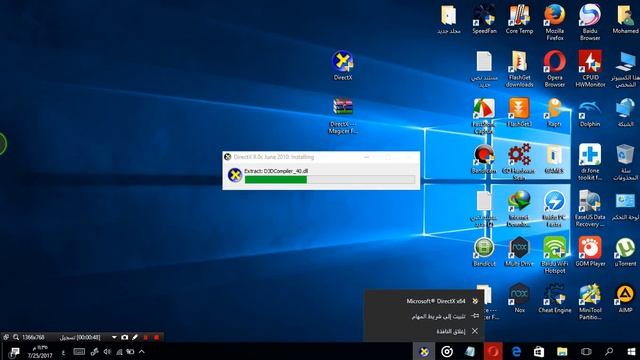Show hidden system tray icons chevron
Screen dimensions: 640x360
click(142, 351)
